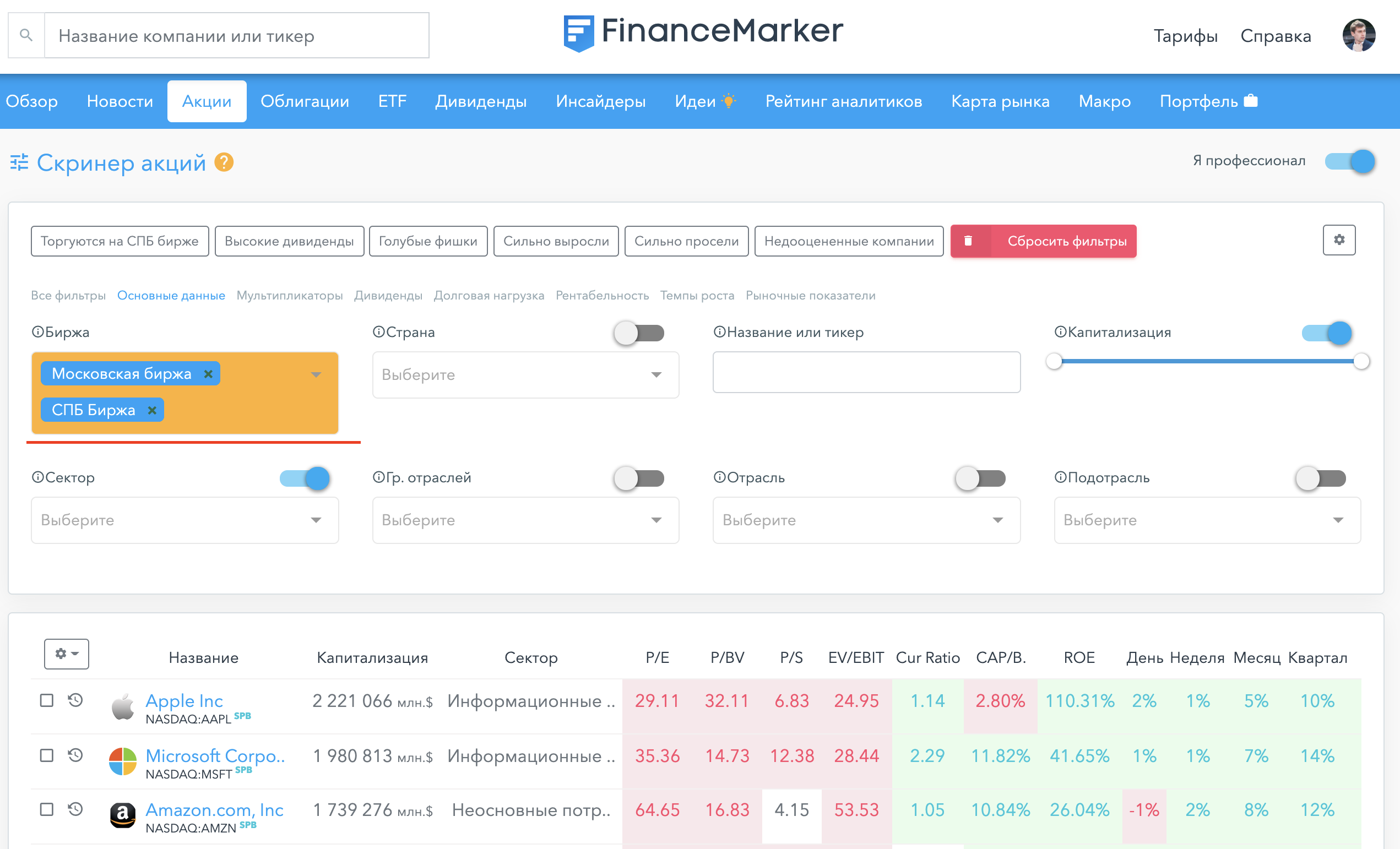Click the info icon next to Подотрасль

tap(1060, 477)
